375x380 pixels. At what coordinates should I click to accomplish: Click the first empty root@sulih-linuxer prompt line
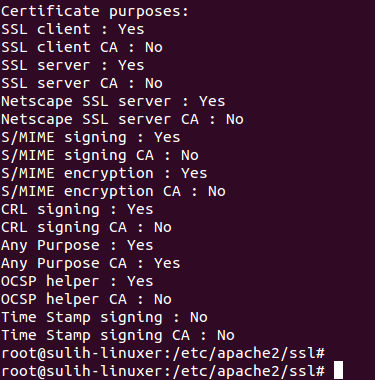163,353
